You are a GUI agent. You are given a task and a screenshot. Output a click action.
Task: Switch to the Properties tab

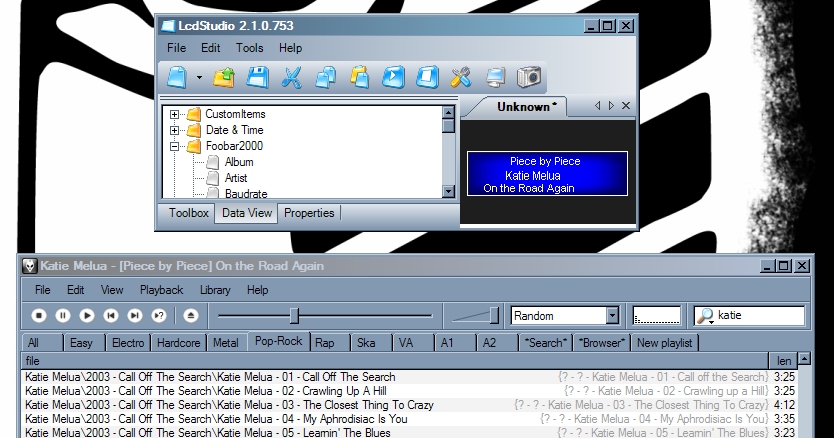coord(309,213)
